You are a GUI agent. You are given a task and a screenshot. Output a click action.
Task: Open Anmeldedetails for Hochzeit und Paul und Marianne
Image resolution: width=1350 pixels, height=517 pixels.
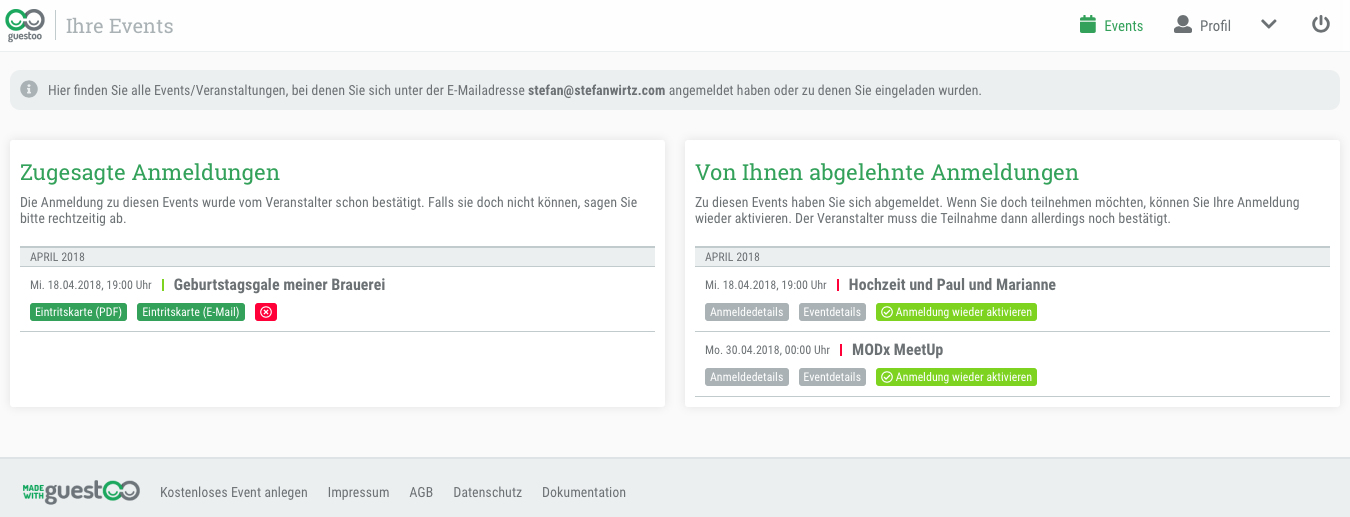pos(747,312)
